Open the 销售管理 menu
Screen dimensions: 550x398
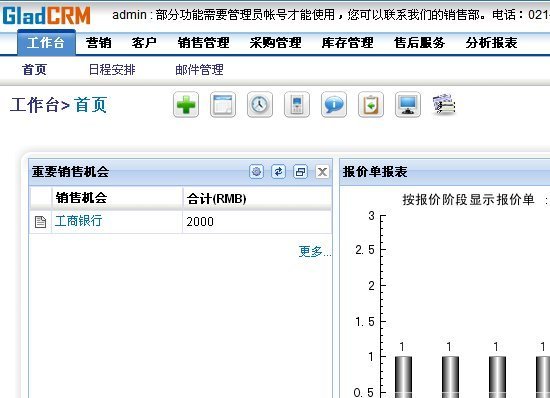pyautogui.click(x=203, y=43)
